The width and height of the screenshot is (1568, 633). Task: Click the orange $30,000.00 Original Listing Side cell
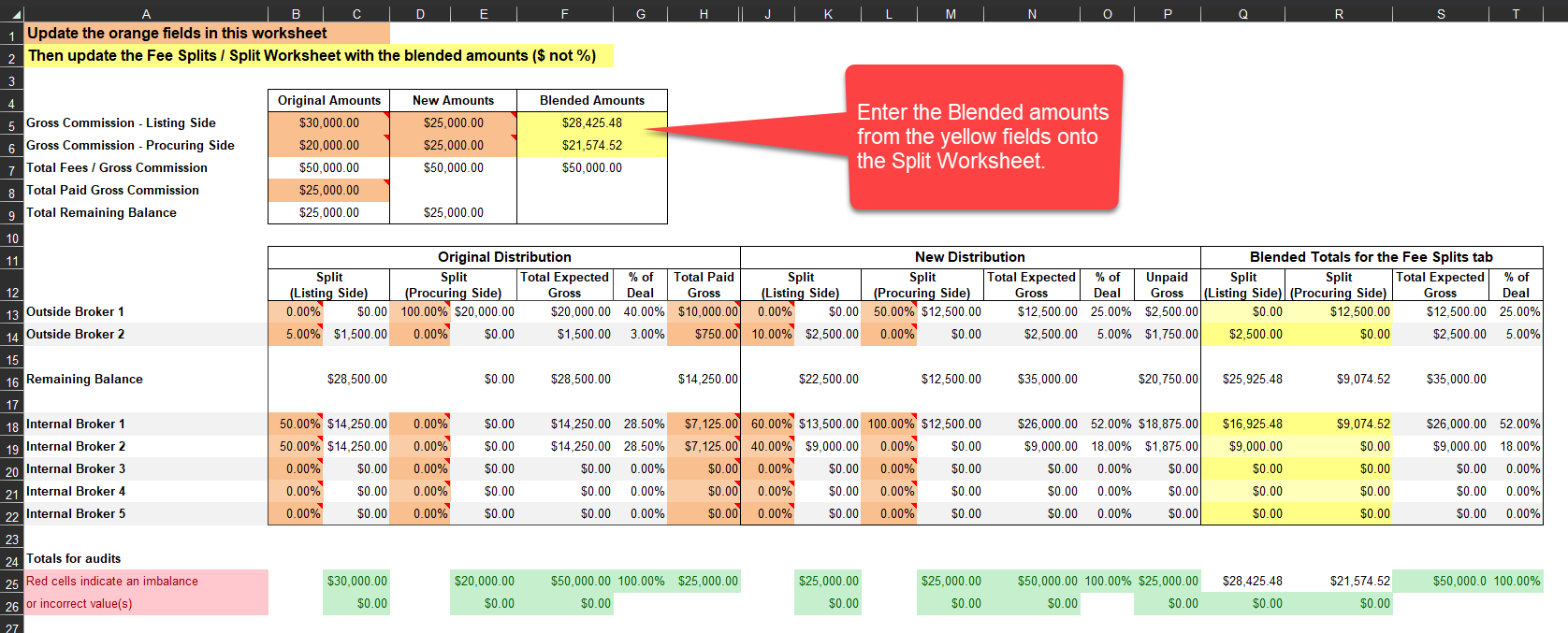click(328, 123)
